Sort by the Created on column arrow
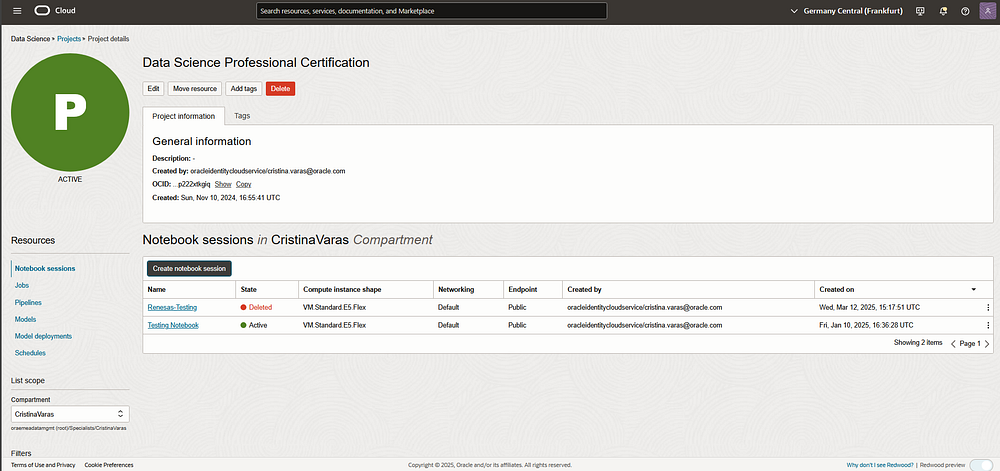1000x471 pixels. click(974, 289)
